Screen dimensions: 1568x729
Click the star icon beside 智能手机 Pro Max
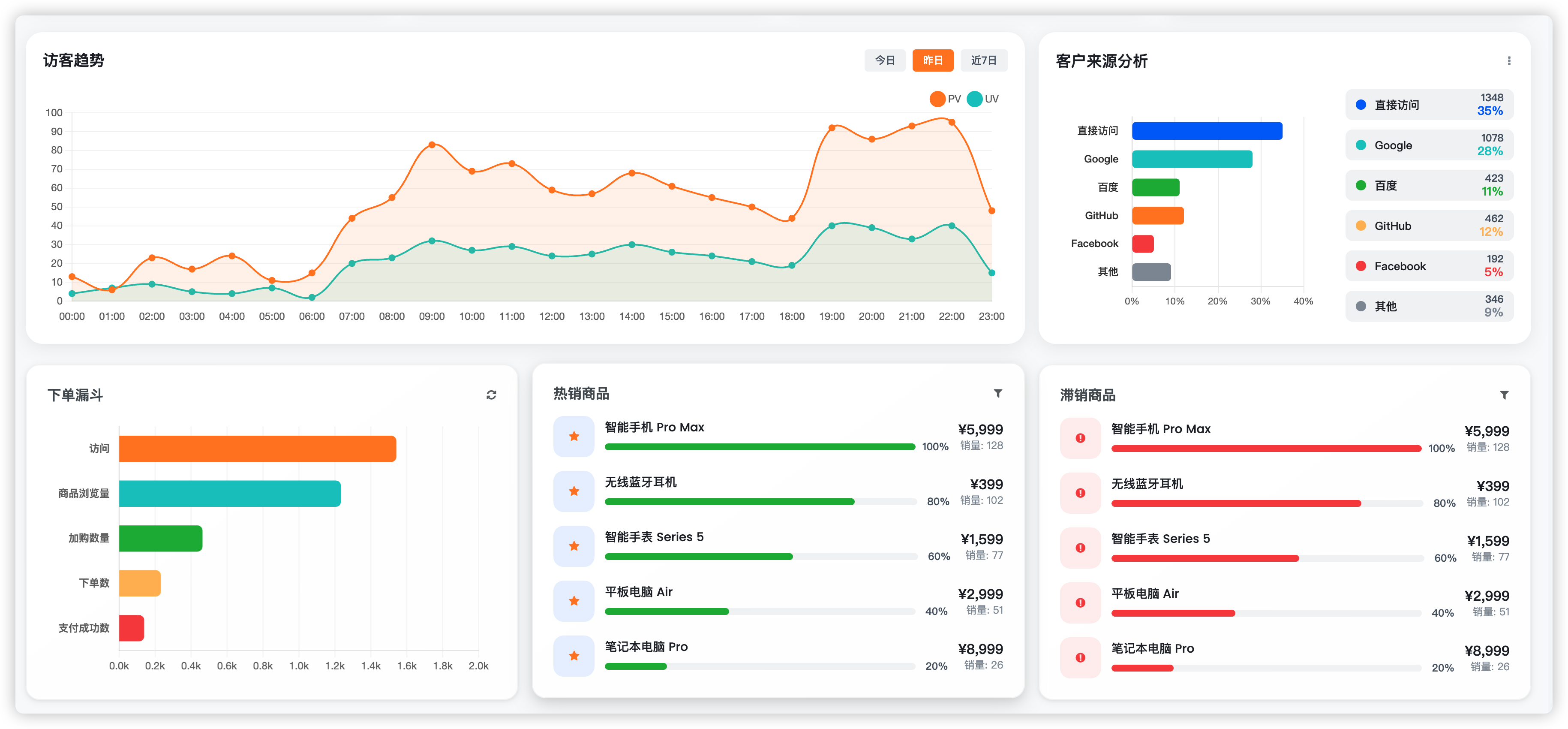tap(574, 437)
